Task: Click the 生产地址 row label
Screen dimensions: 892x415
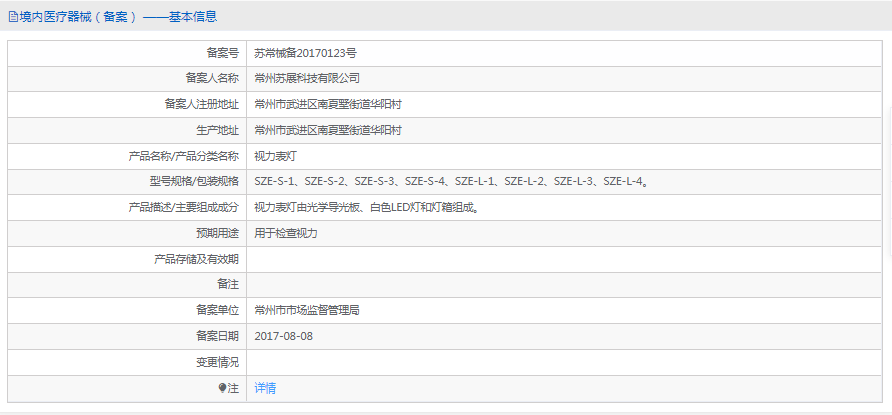Action: click(217, 131)
